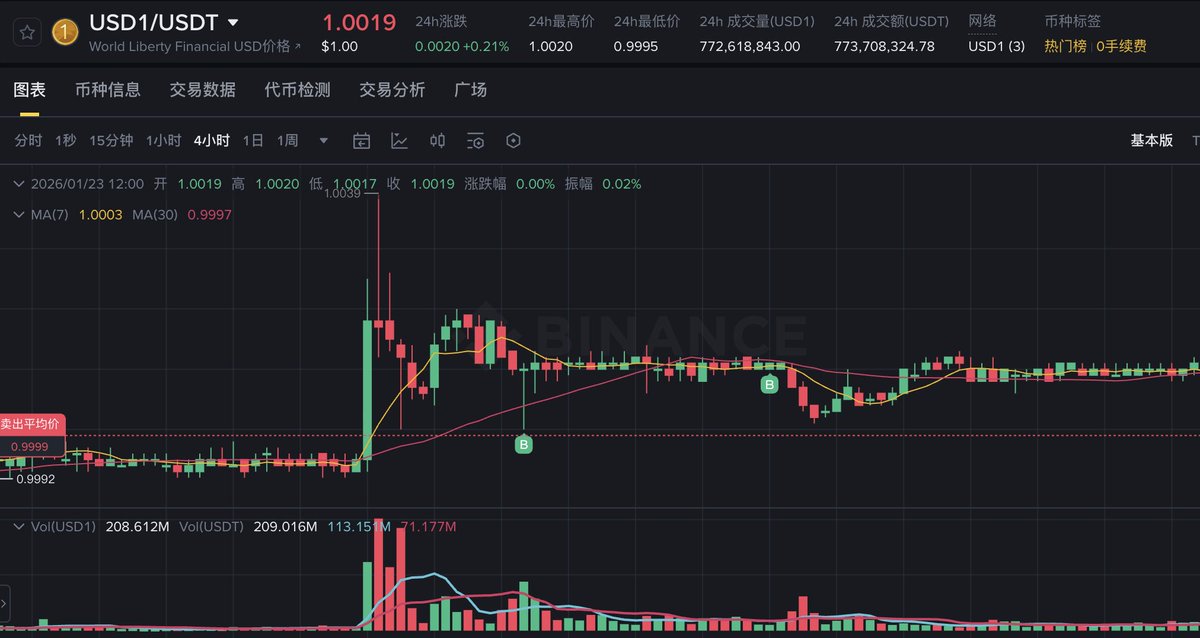Expand the USD1/USDT trading pair dropdown
This screenshot has width=1200, height=638.
(233, 23)
